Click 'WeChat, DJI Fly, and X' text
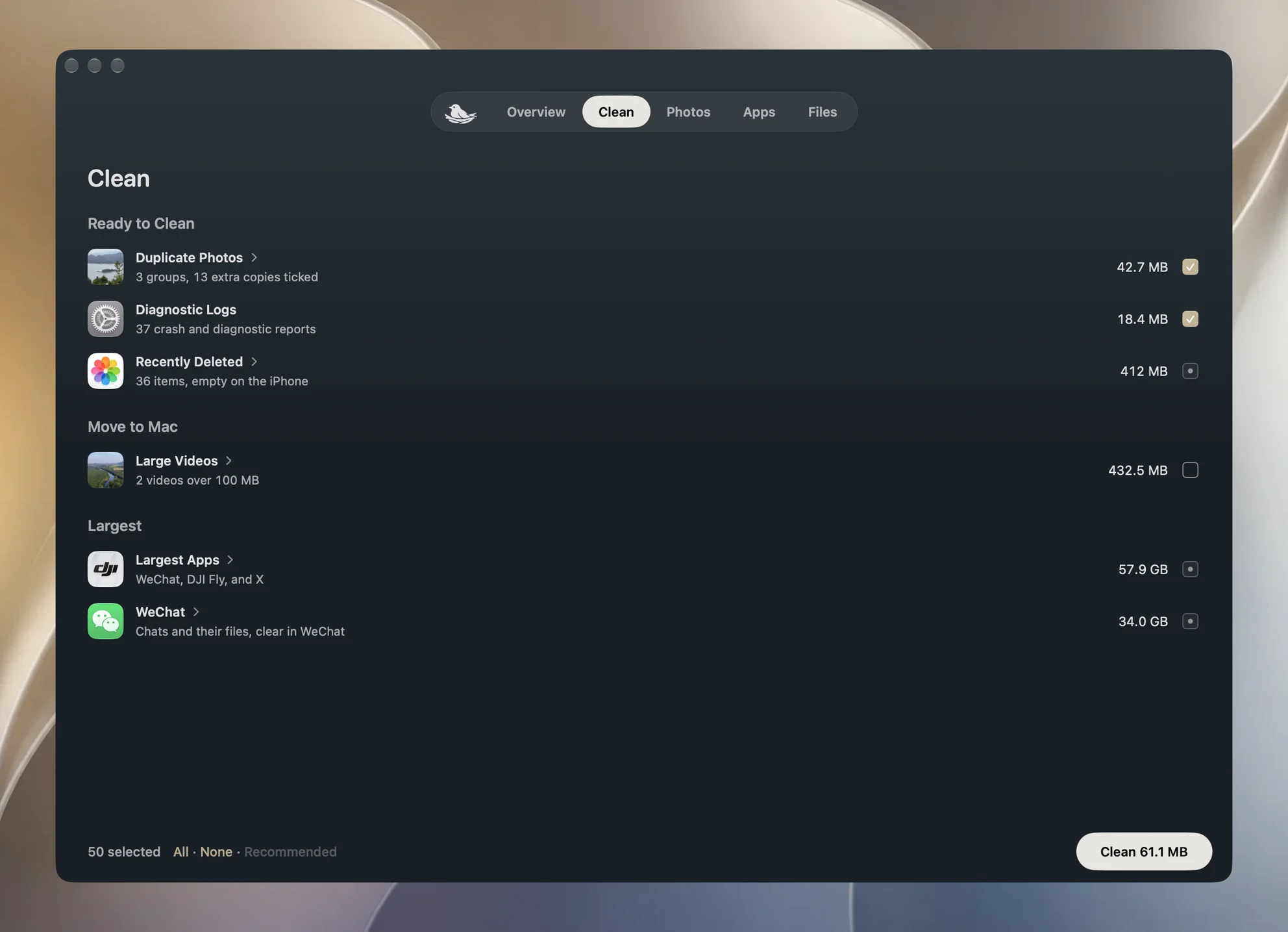The image size is (1288, 932). [199, 579]
